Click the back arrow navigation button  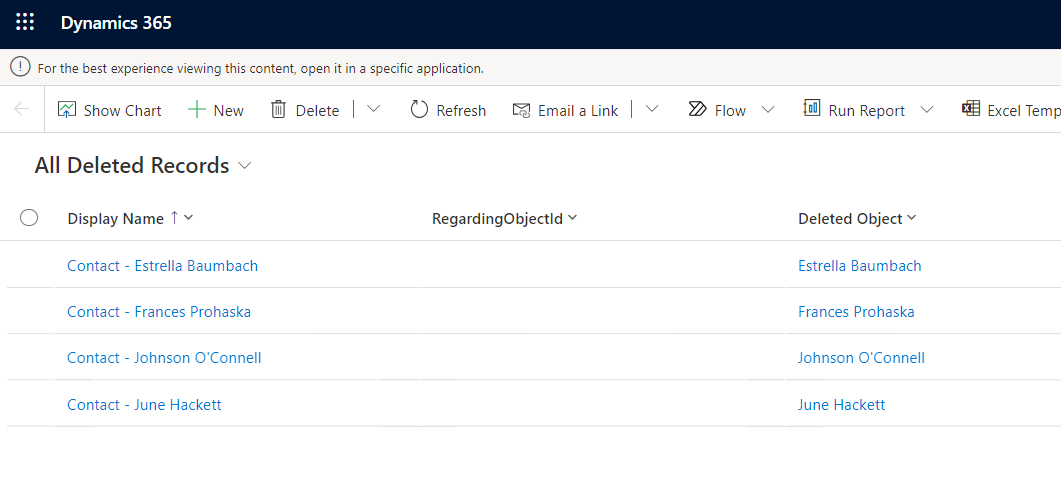(22, 110)
